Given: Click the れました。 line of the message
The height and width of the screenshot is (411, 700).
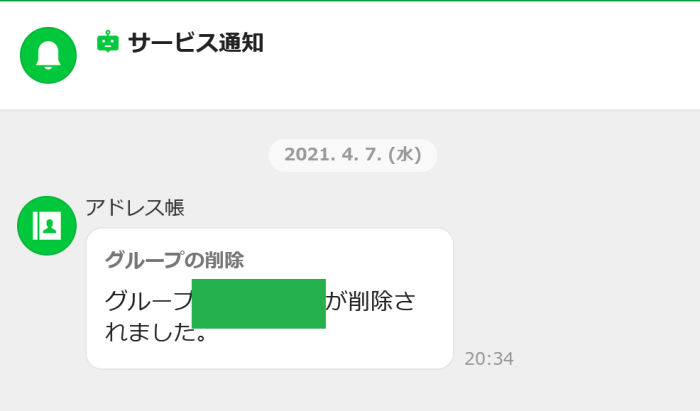Looking at the screenshot, I should tap(156, 332).
